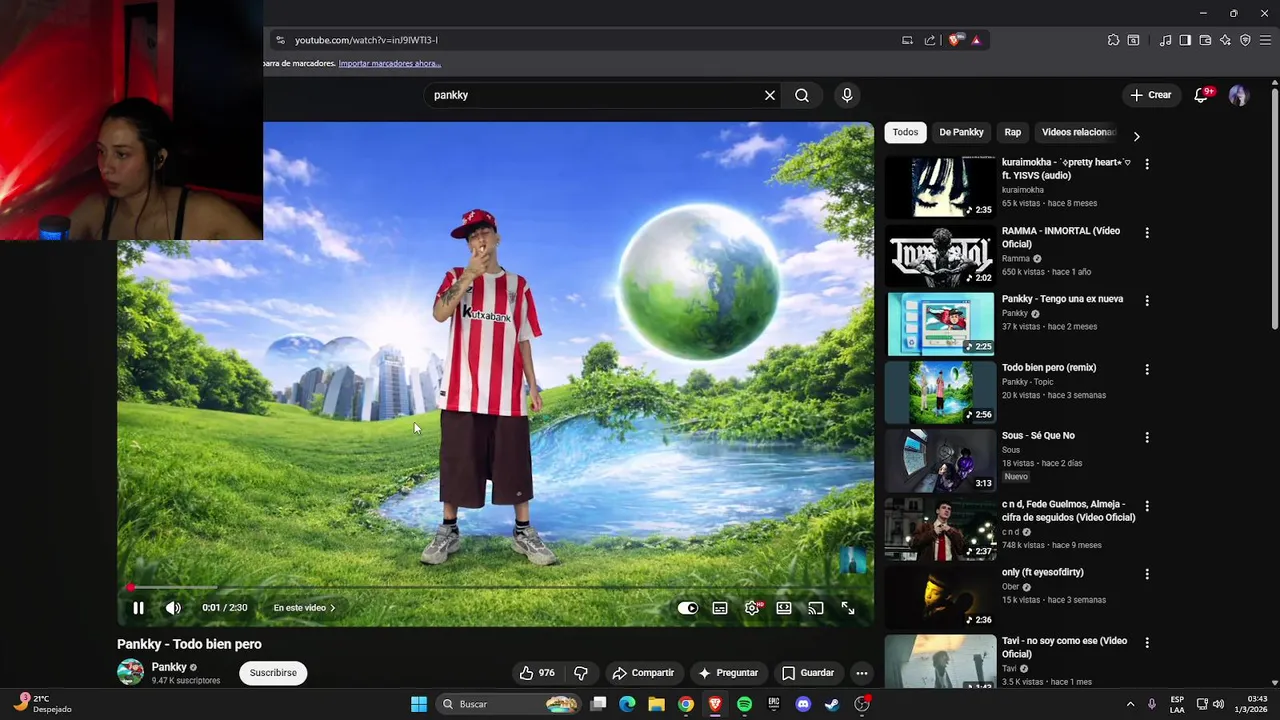Open options for 'Todo bien pero (remix)'
The width and height of the screenshot is (1280, 720).
pyautogui.click(x=1147, y=369)
